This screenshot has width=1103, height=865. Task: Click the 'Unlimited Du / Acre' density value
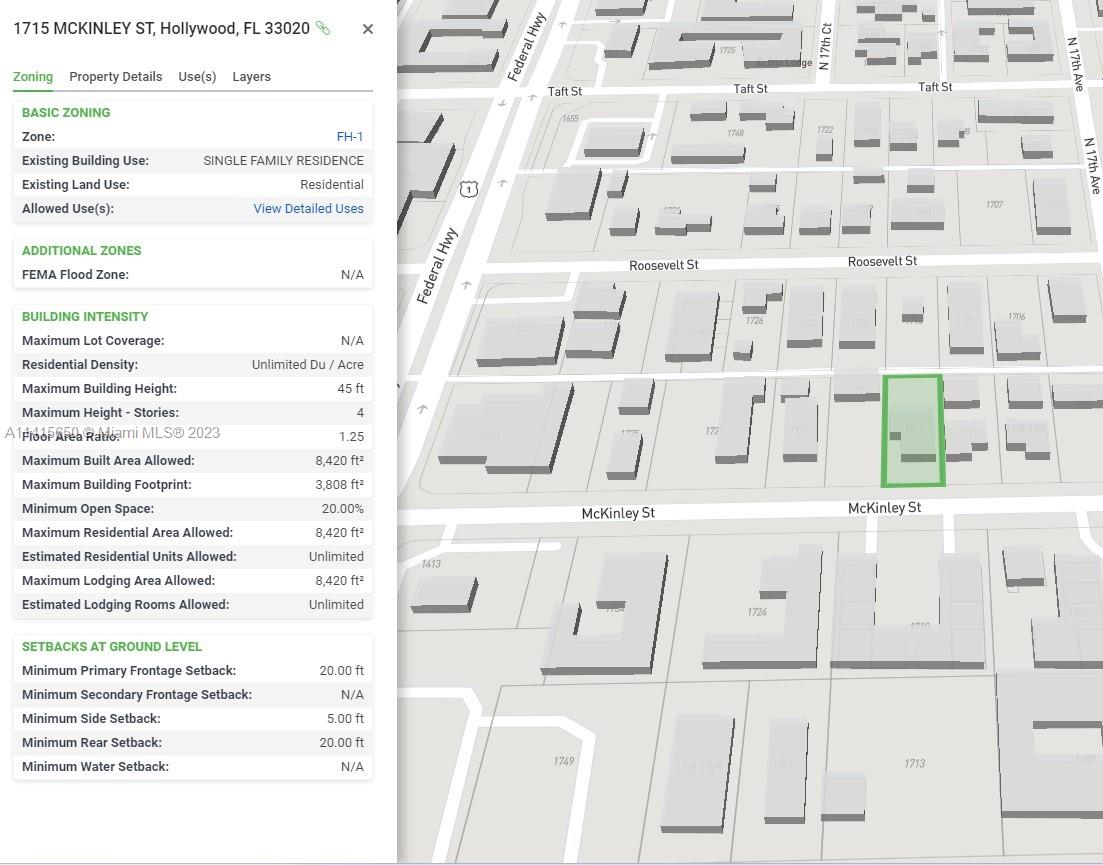point(307,364)
